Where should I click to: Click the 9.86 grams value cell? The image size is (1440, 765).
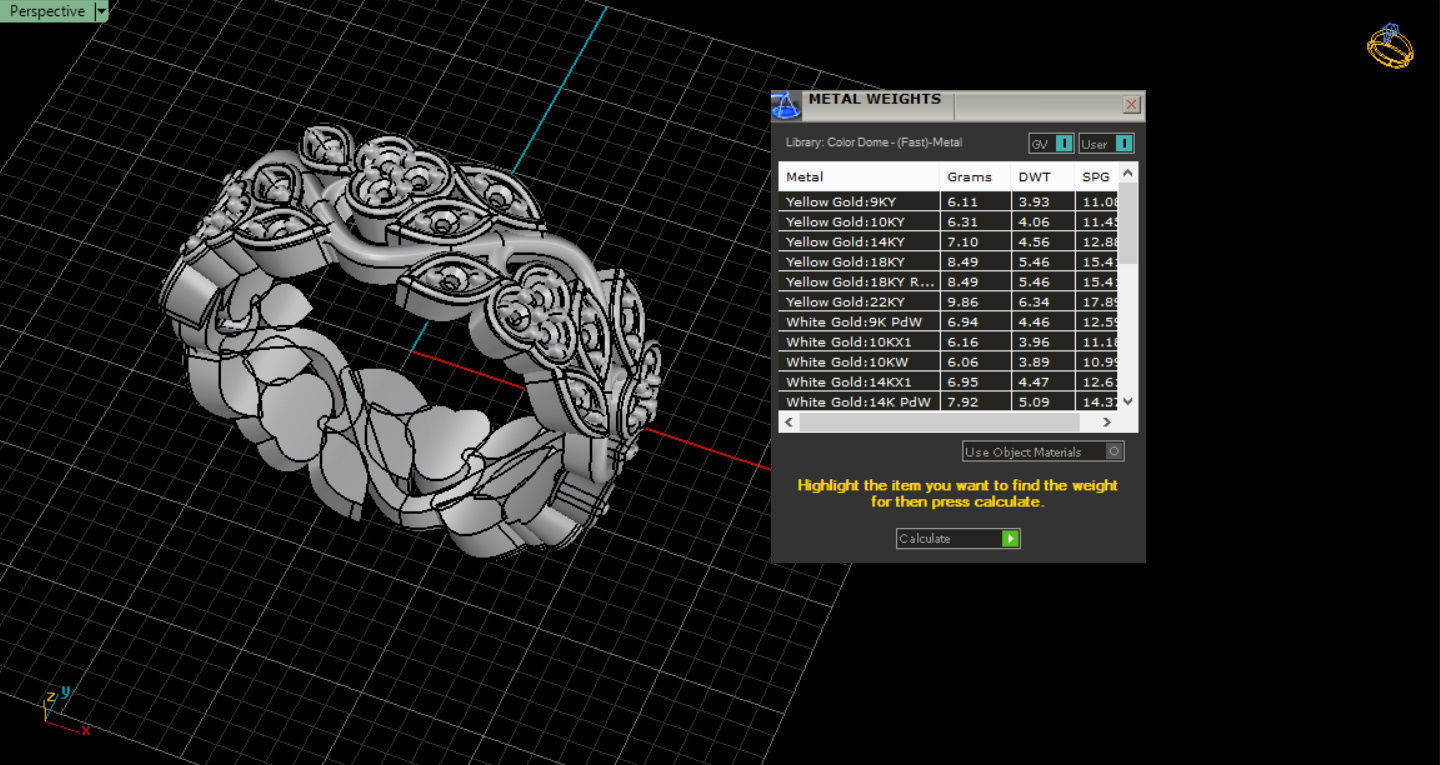pyautogui.click(x=975, y=302)
